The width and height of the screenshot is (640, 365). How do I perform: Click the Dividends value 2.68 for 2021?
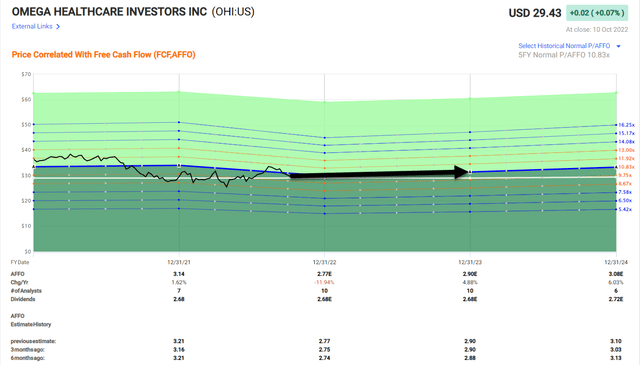point(179,299)
